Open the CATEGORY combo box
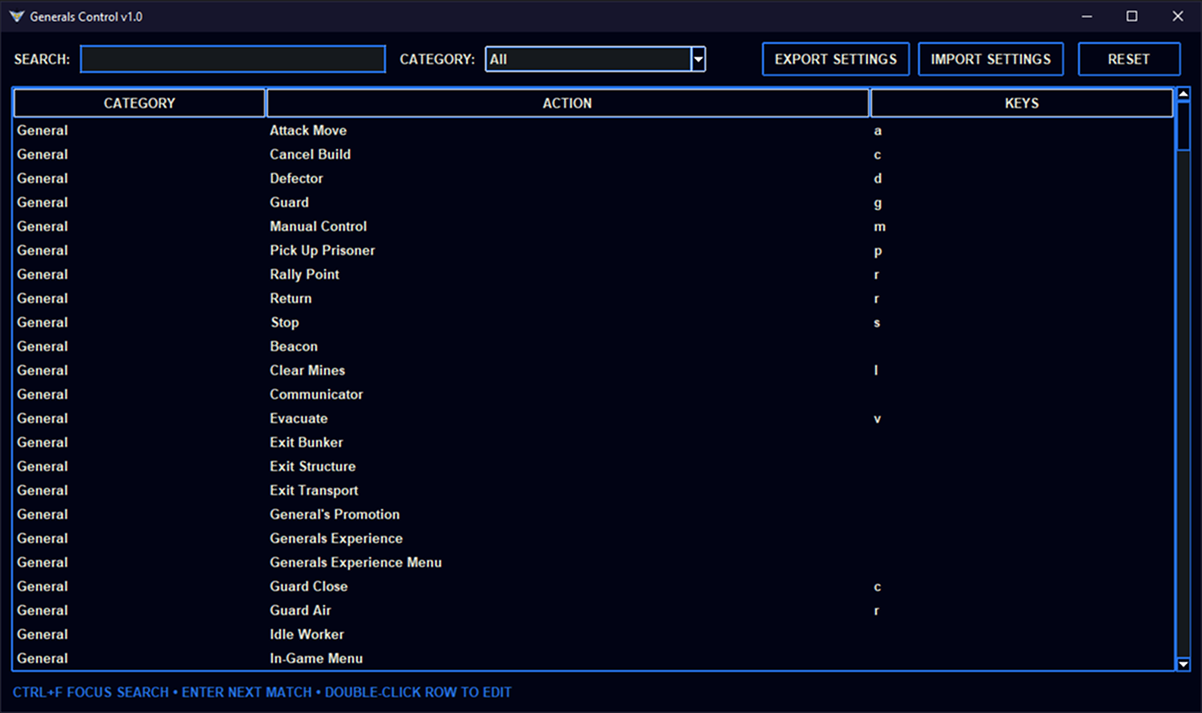 tap(595, 59)
